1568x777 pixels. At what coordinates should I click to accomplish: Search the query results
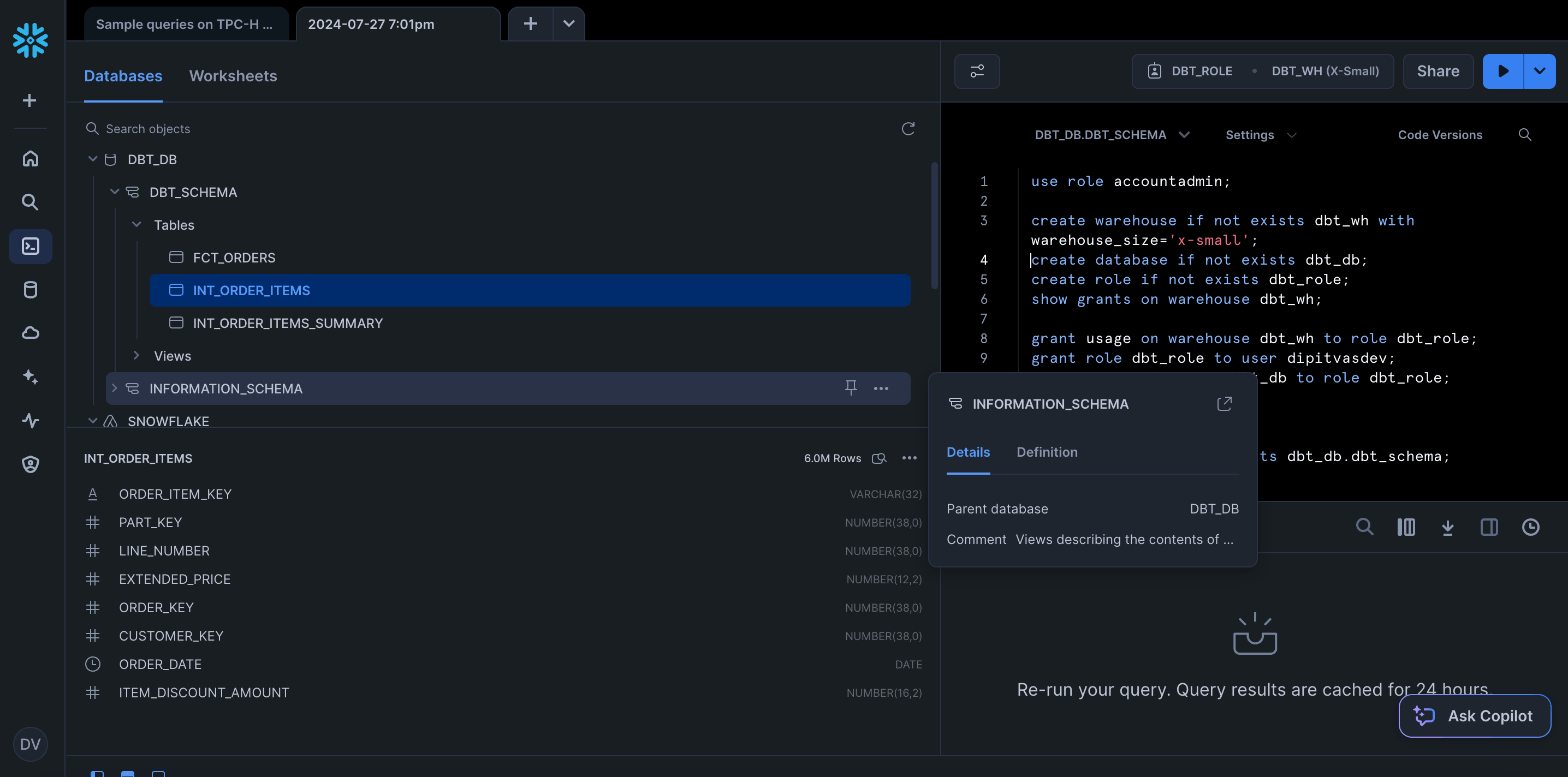pyautogui.click(x=1365, y=527)
